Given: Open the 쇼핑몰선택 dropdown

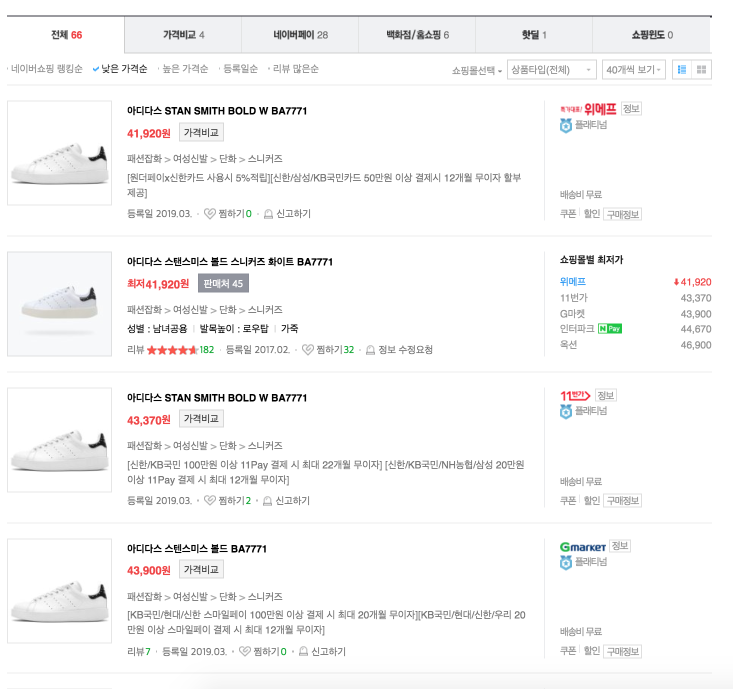Looking at the screenshot, I should click(476, 70).
